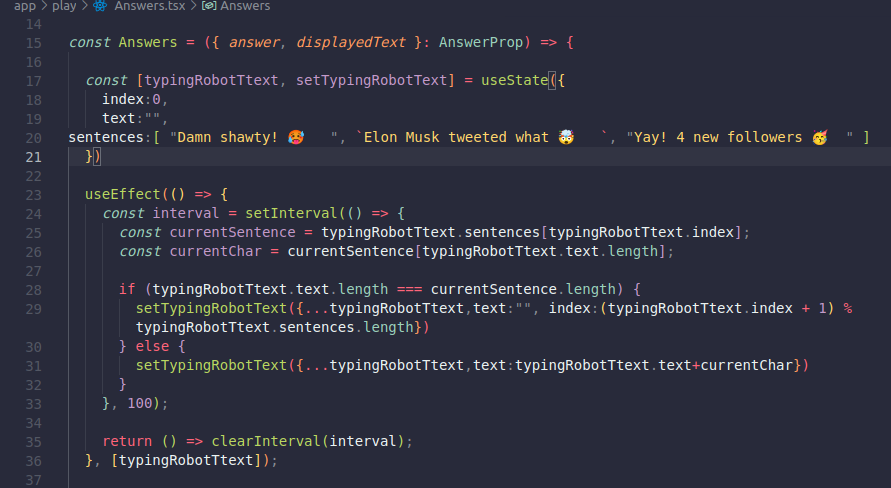The image size is (891, 488).
Task: Click the 'else' keyword on line 30
Action: tap(152, 346)
